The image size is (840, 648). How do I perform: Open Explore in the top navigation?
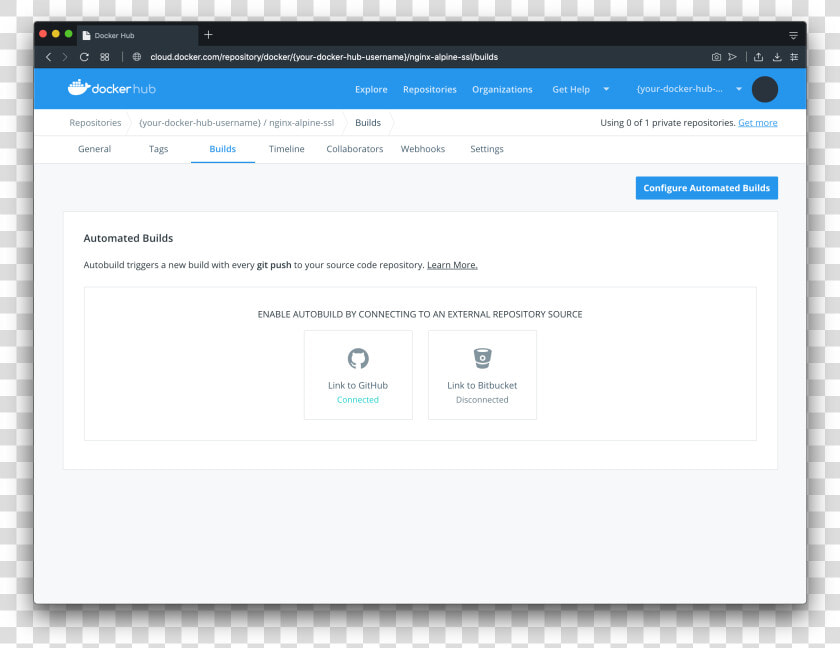[371, 89]
